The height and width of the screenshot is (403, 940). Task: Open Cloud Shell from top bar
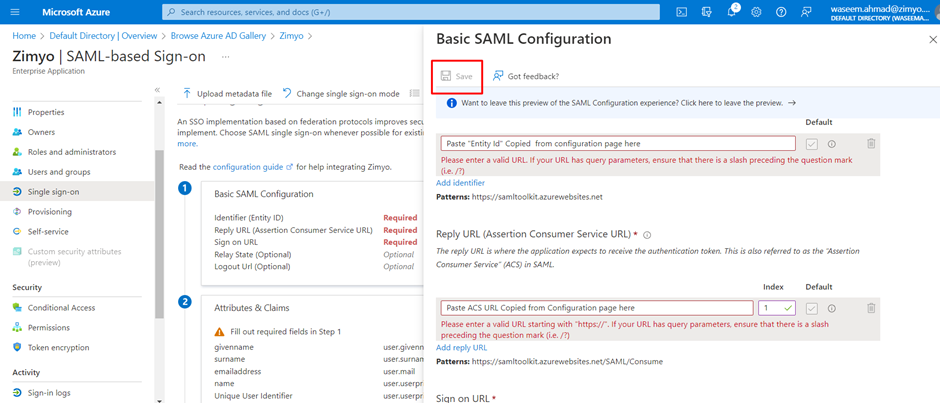click(682, 12)
